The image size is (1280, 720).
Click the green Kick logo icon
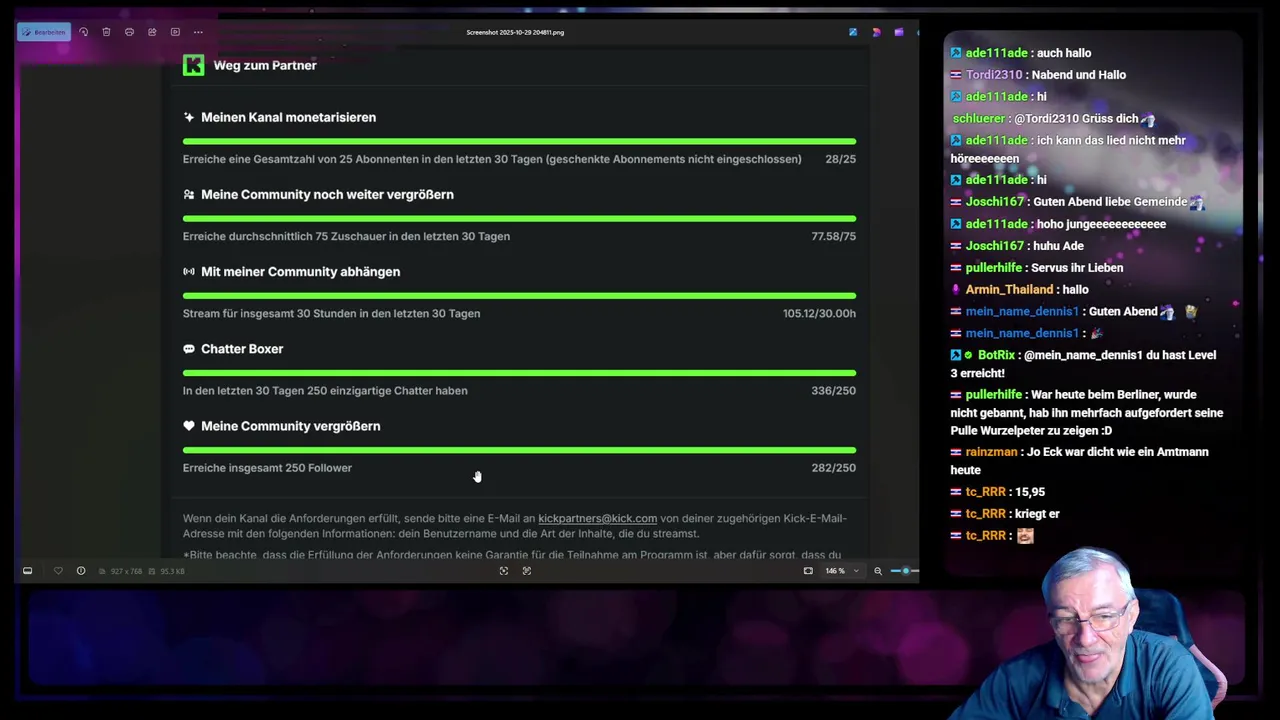[194, 65]
